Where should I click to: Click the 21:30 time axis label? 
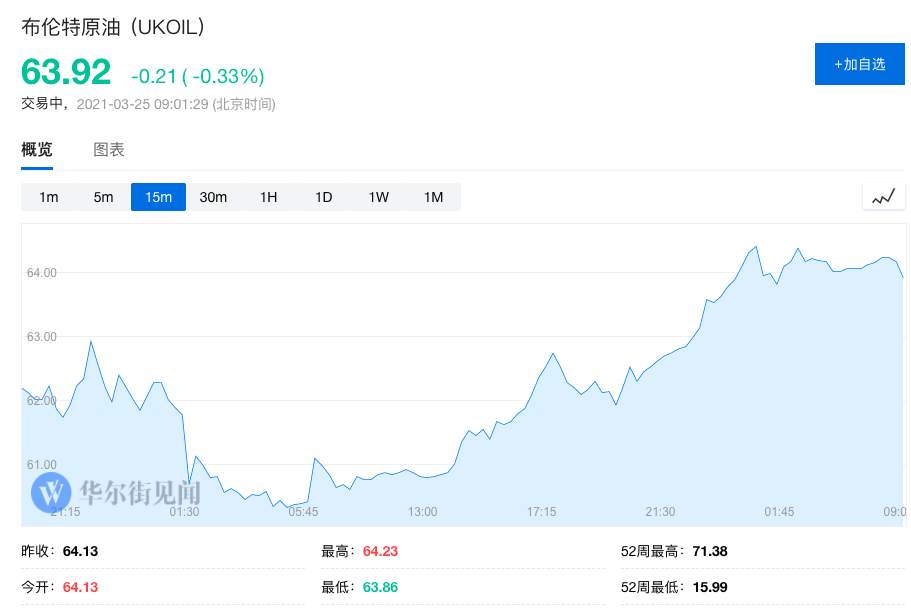(x=661, y=511)
